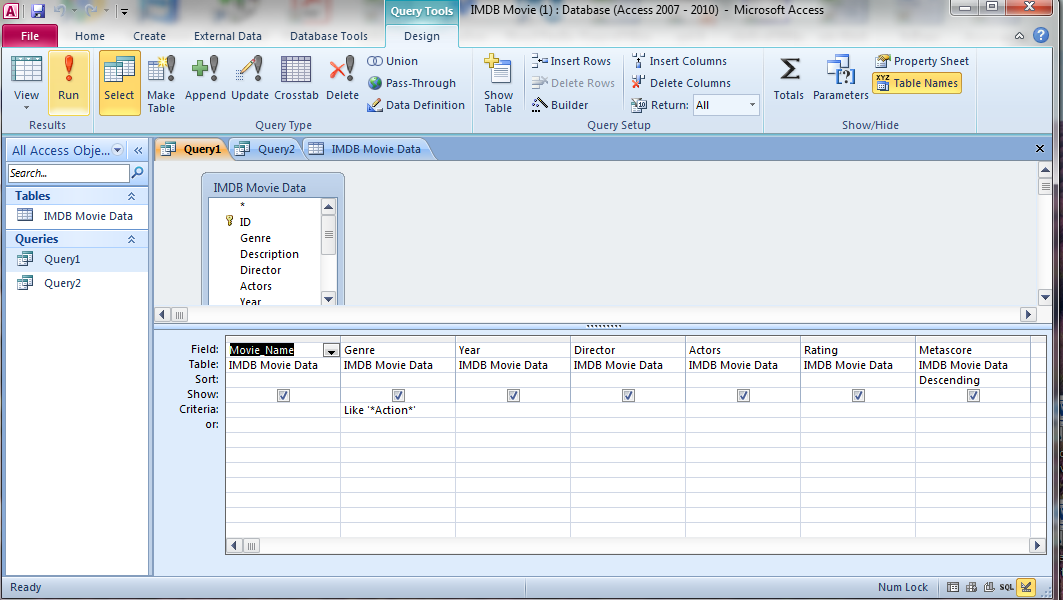Switch query type to Crosstab
Screen dimensions: 1063x600
(294, 80)
